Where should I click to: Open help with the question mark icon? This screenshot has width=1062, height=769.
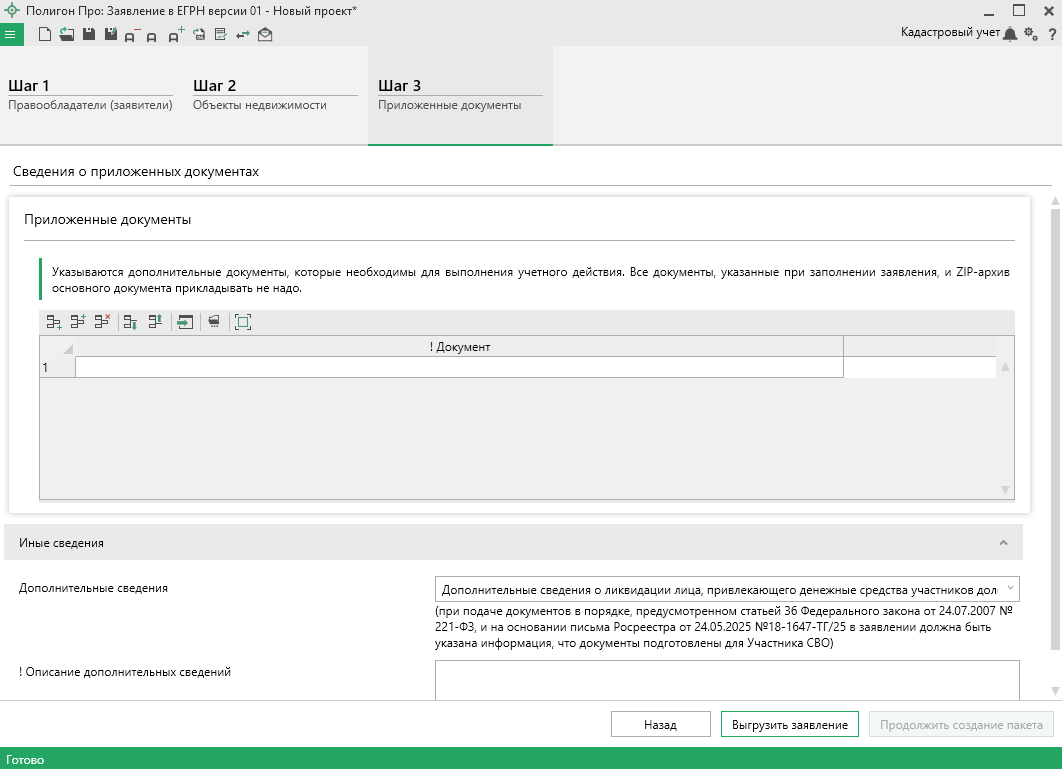tap(1052, 34)
